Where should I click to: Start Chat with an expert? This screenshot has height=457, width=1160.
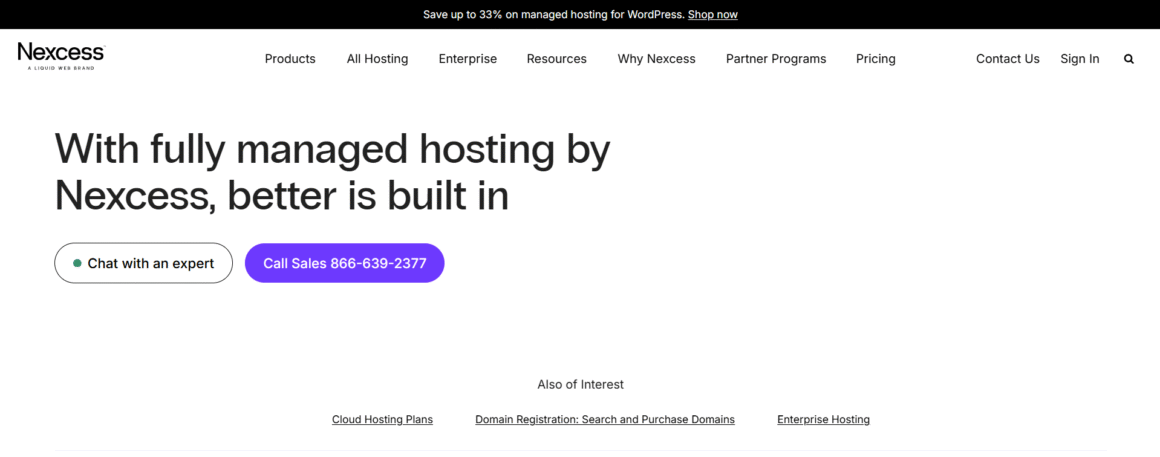tap(144, 263)
